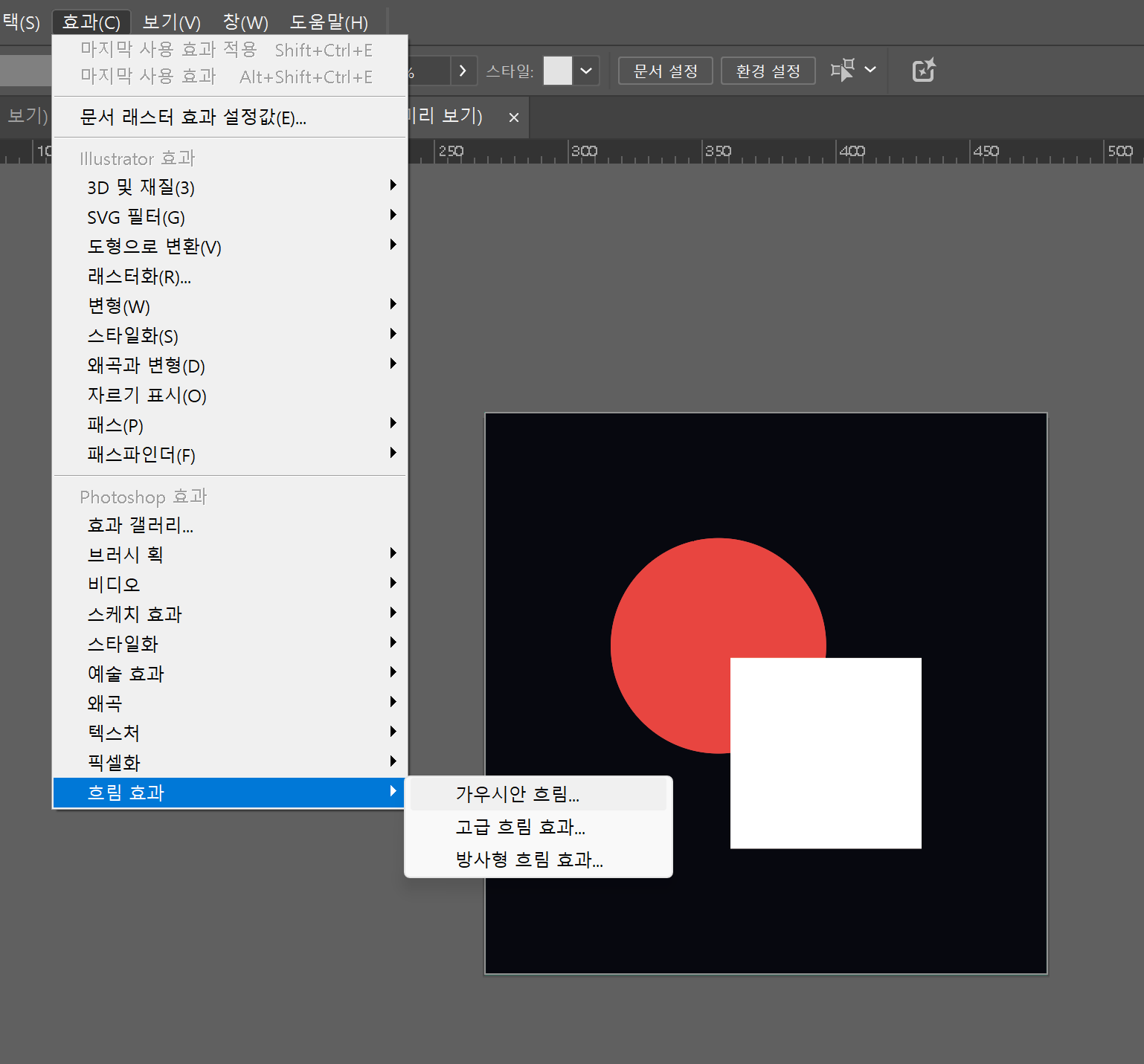The image size is (1144, 1064).
Task: Expand the 스케치 효과 submenu
Action: [230, 614]
